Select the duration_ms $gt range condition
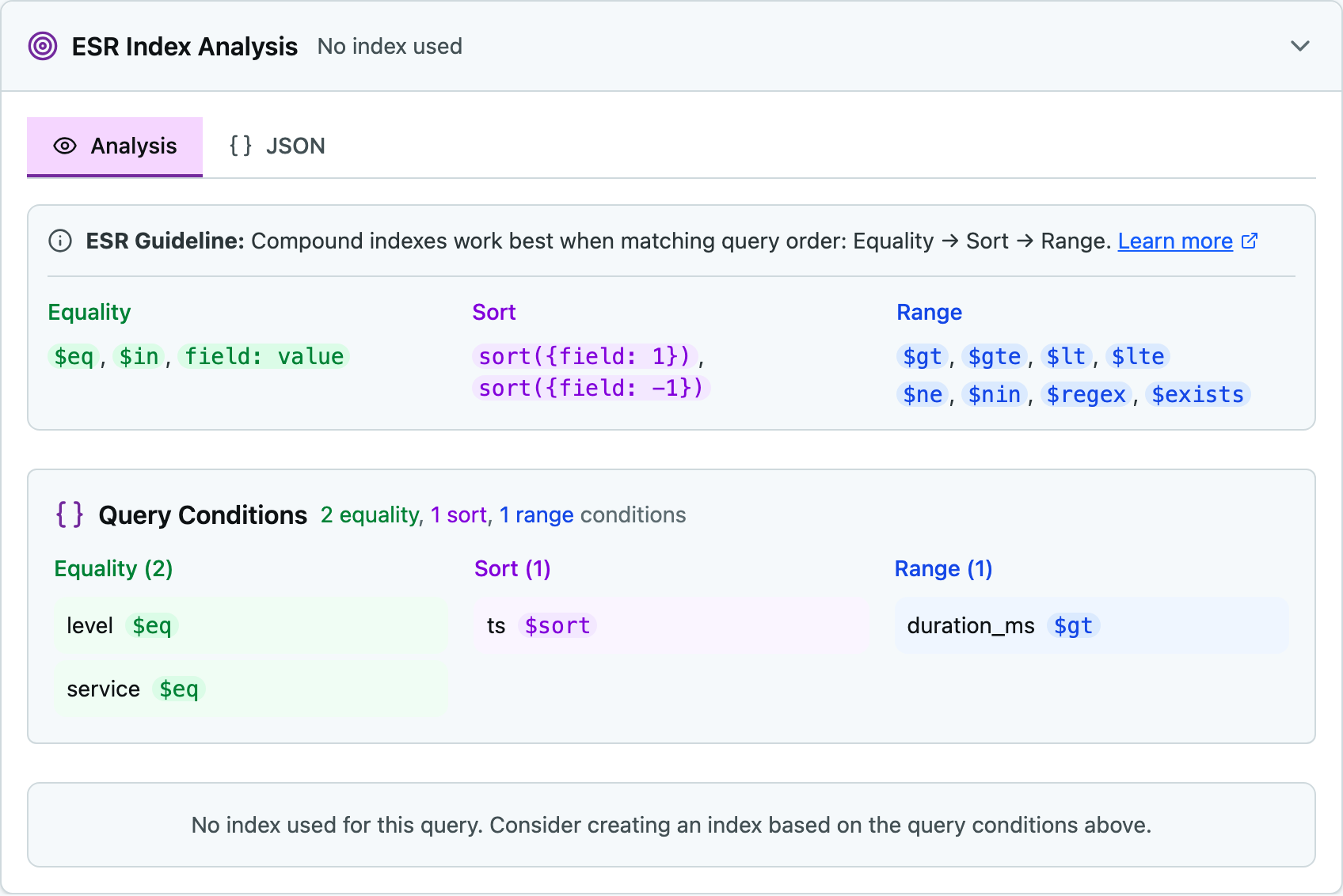This screenshot has height=896, width=1343. tap(1091, 625)
